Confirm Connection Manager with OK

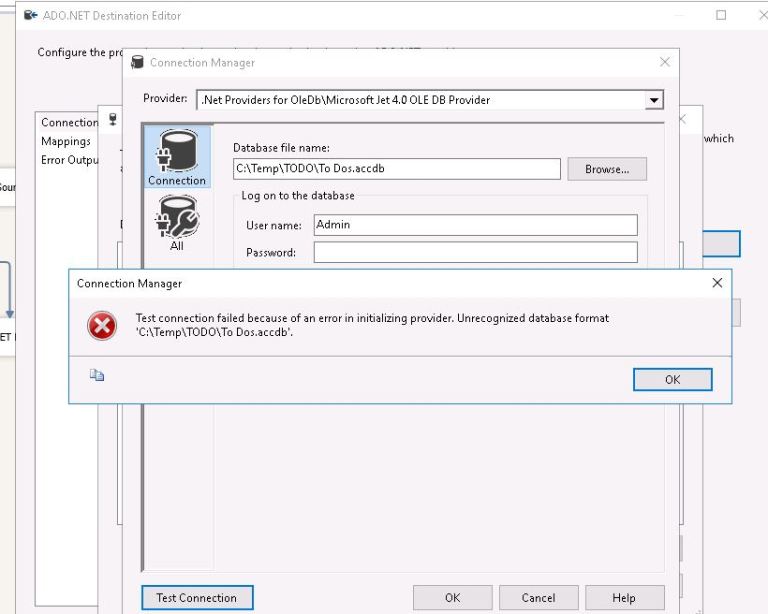[x=453, y=598]
